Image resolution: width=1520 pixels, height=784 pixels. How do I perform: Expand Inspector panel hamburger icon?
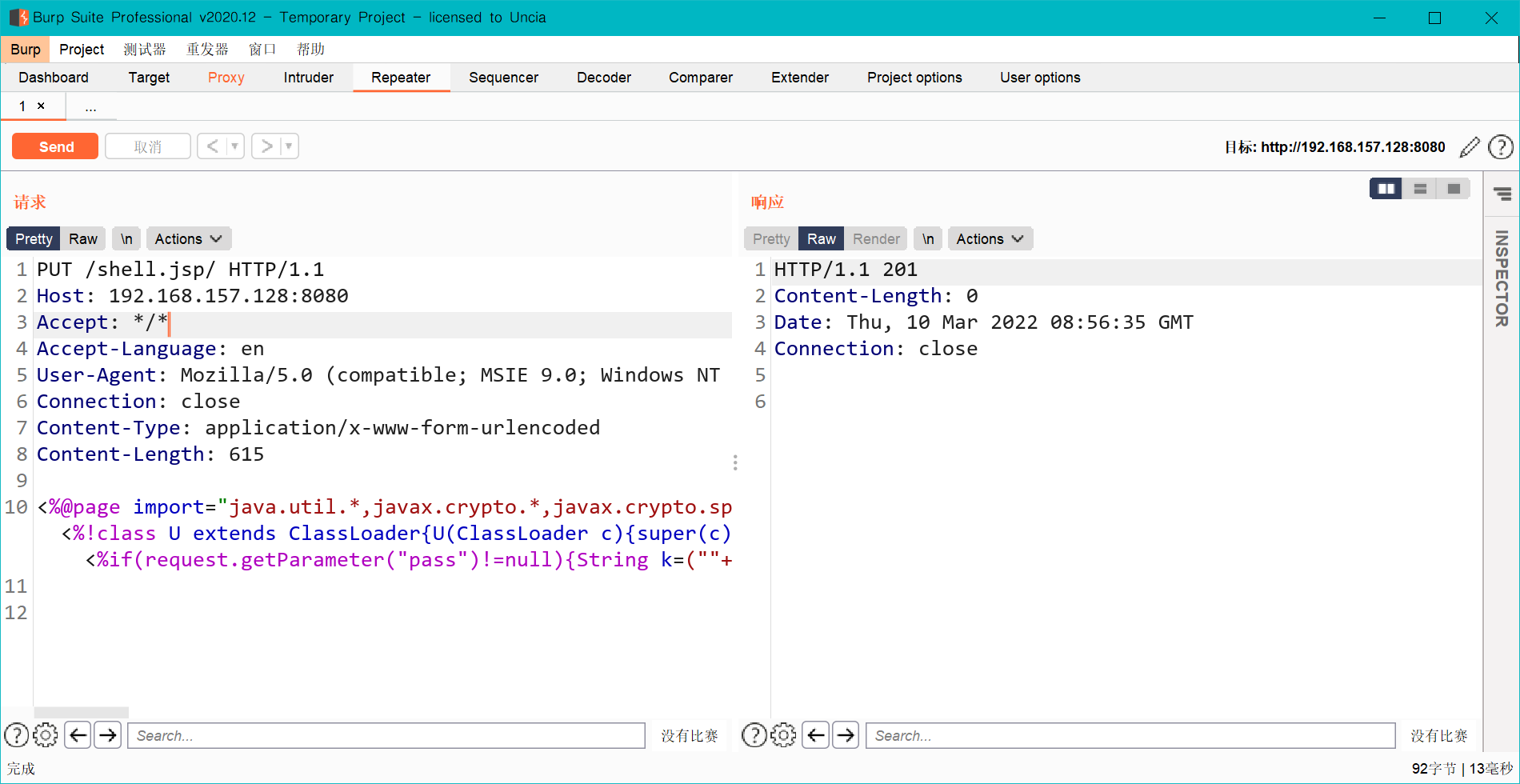pos(1502,194)
